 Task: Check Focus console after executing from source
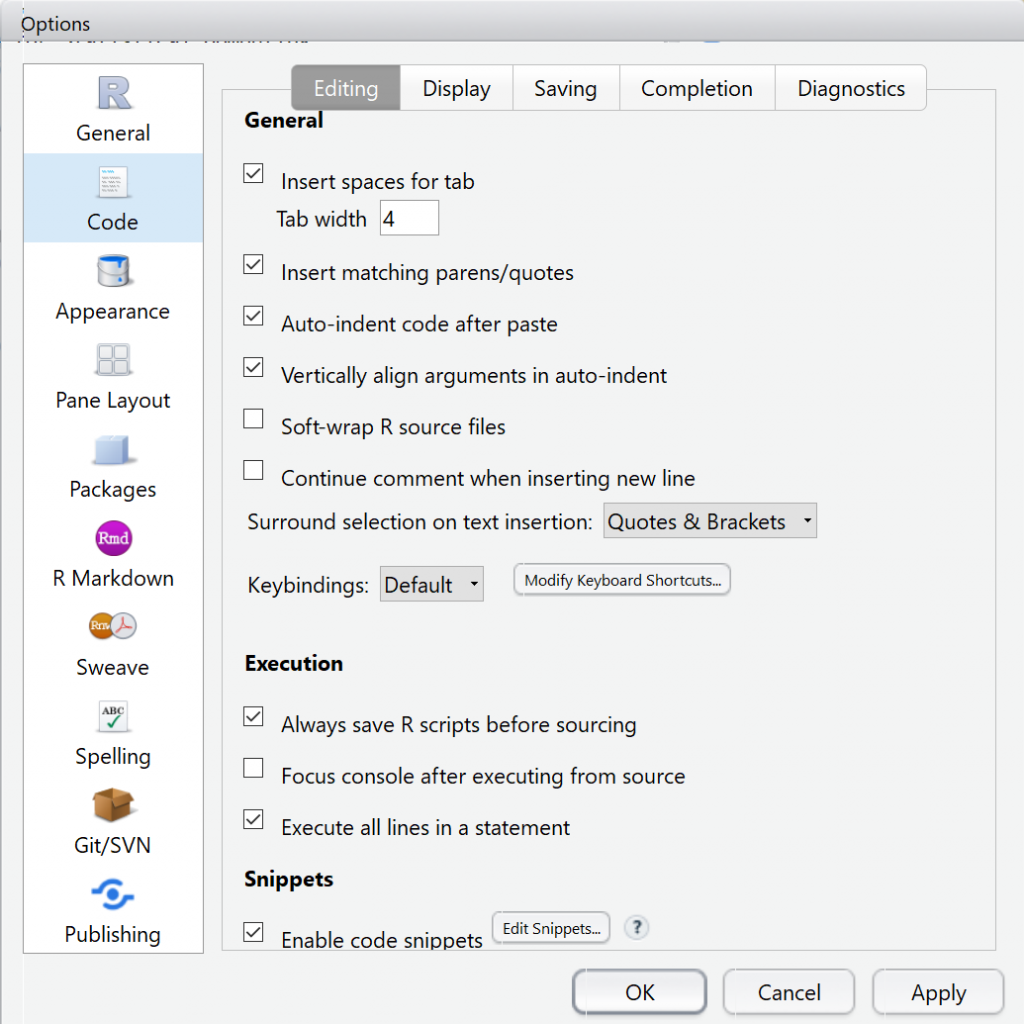[253, 768]
